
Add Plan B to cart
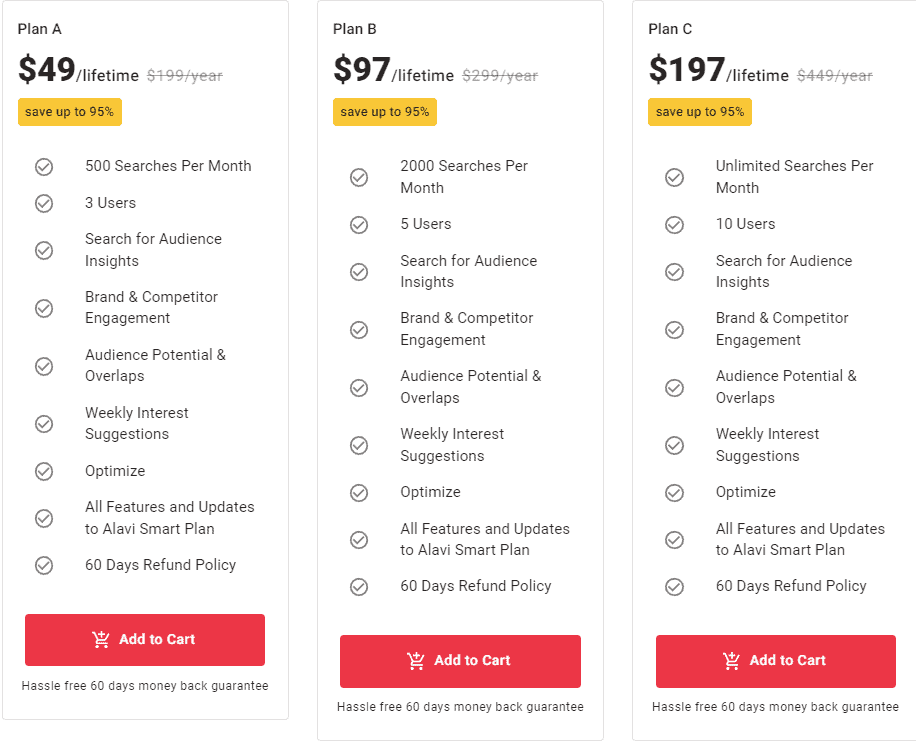[x=460, y=661]
